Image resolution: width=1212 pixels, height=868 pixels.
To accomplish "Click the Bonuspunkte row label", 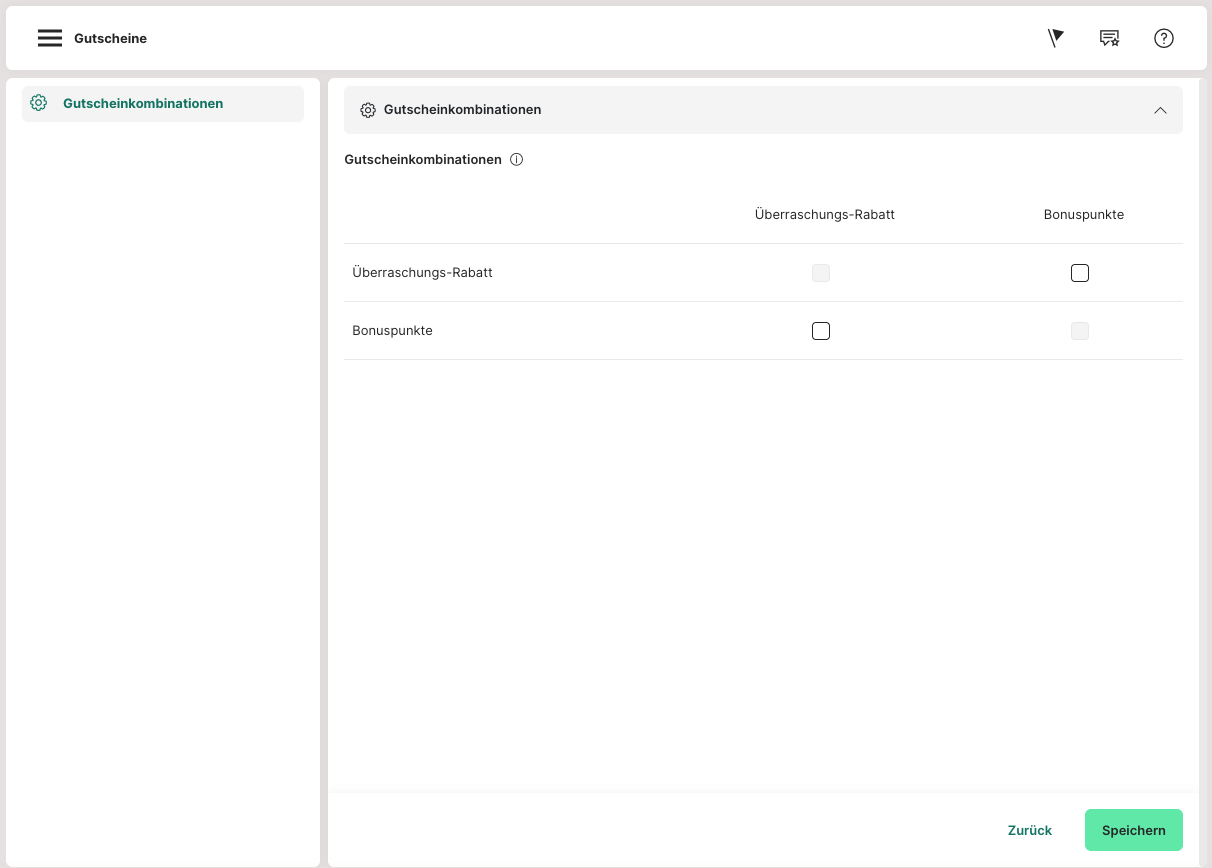I will pos(392,331).
